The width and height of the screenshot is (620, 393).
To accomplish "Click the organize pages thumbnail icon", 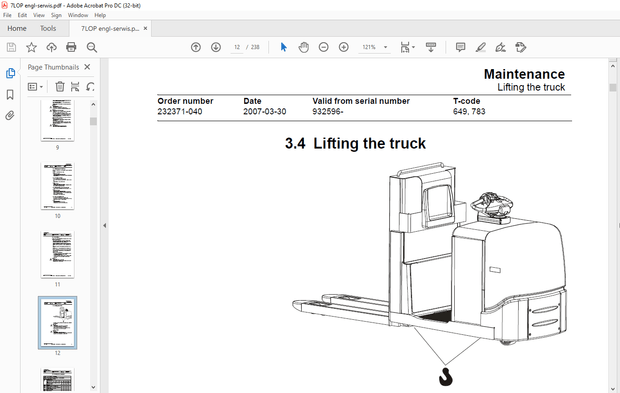I will tap(75, 87).
